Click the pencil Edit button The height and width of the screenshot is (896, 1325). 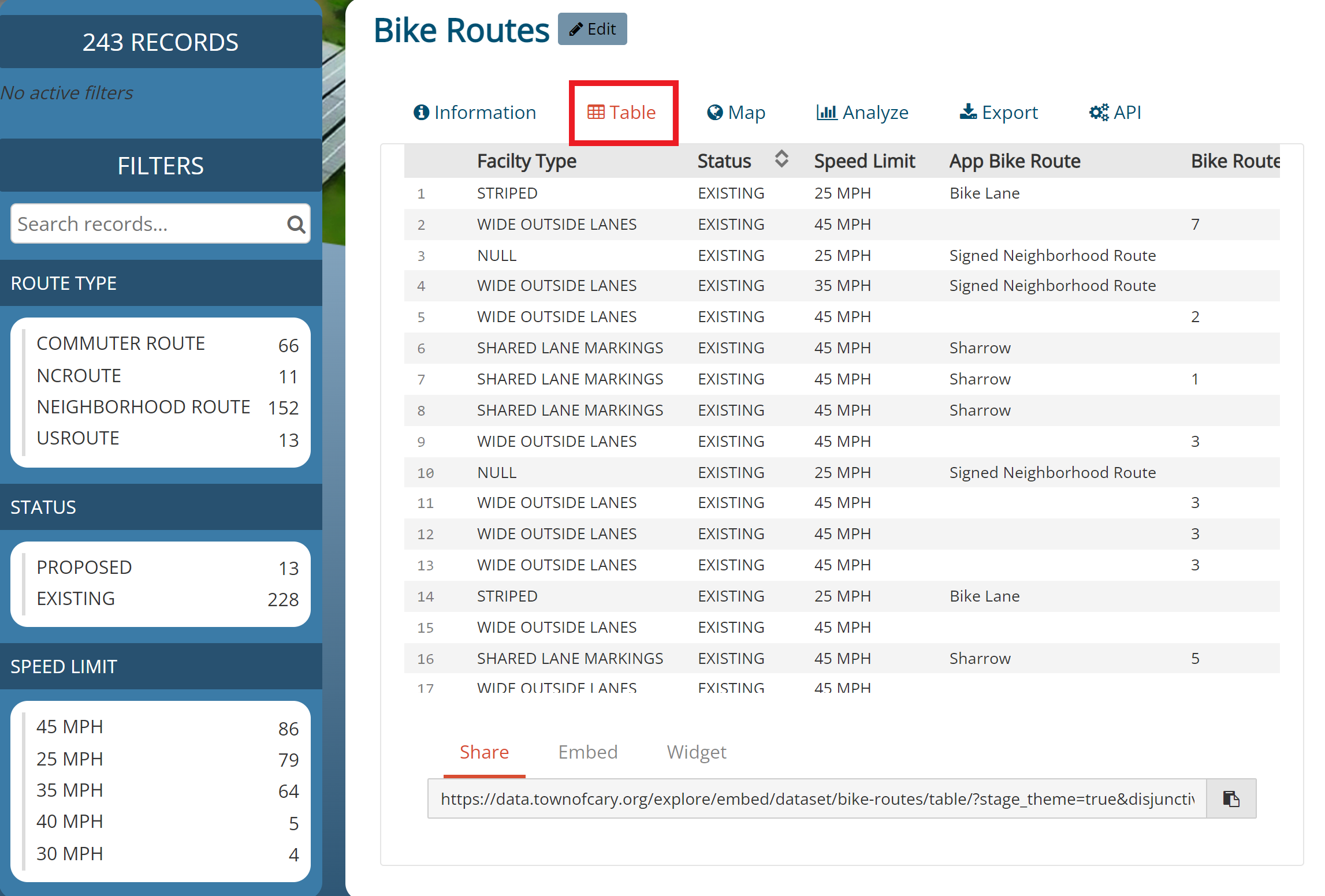coord(592,29)
